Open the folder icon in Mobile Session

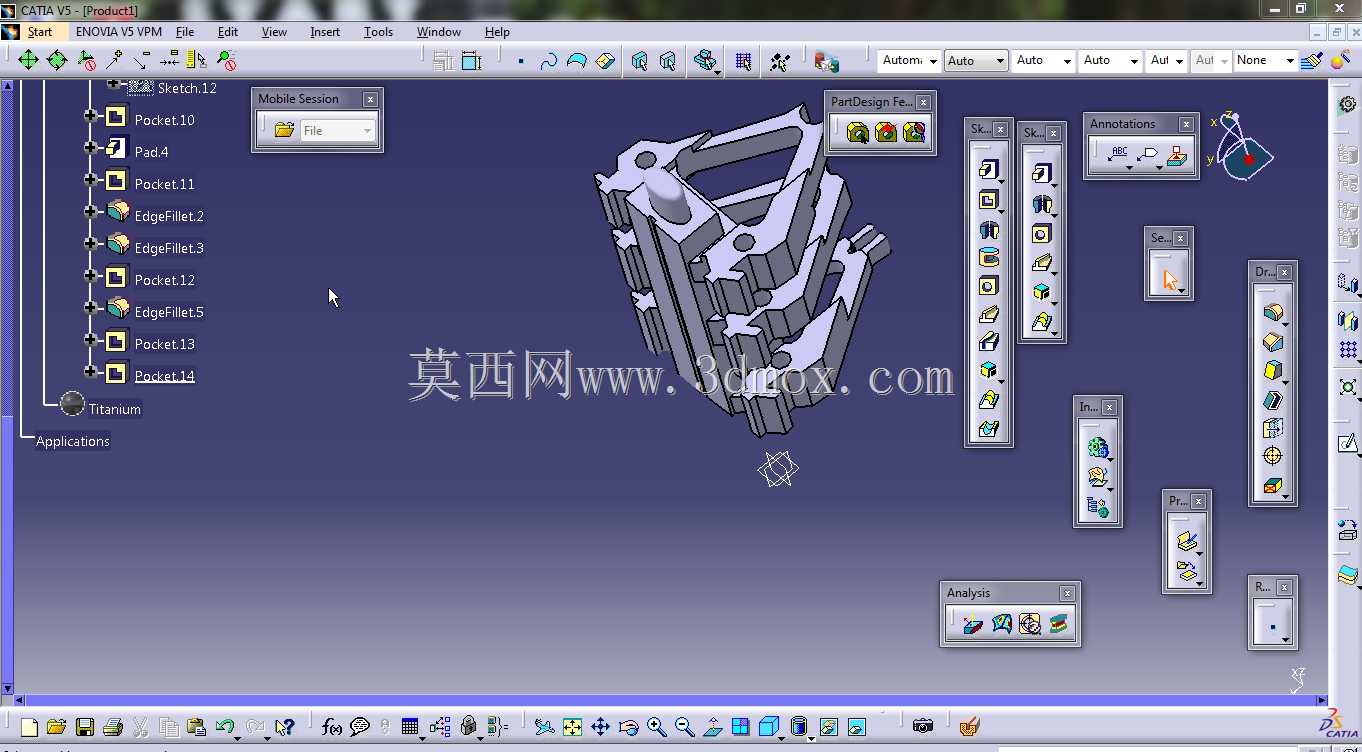284,130
